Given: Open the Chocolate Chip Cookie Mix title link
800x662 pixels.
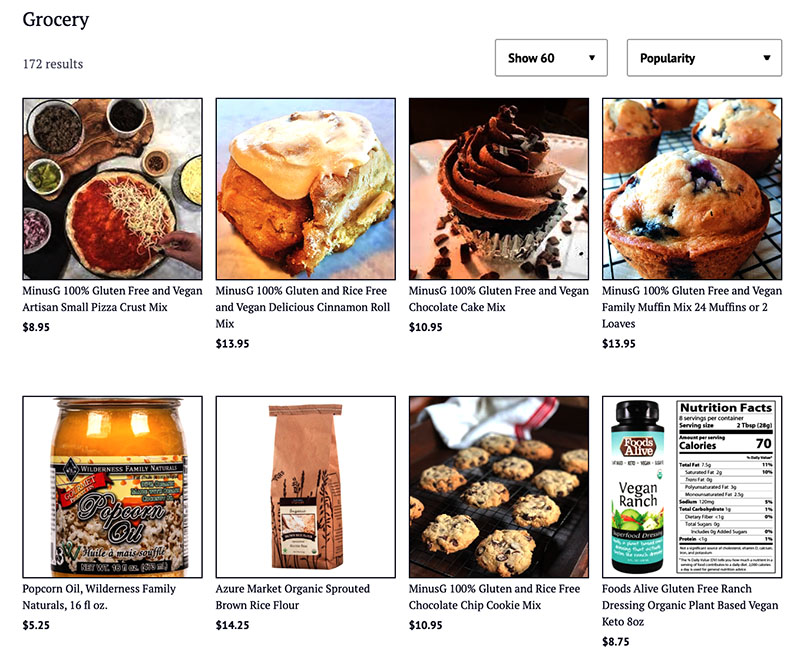Looking at the screenshot, I should coord(494,597).
